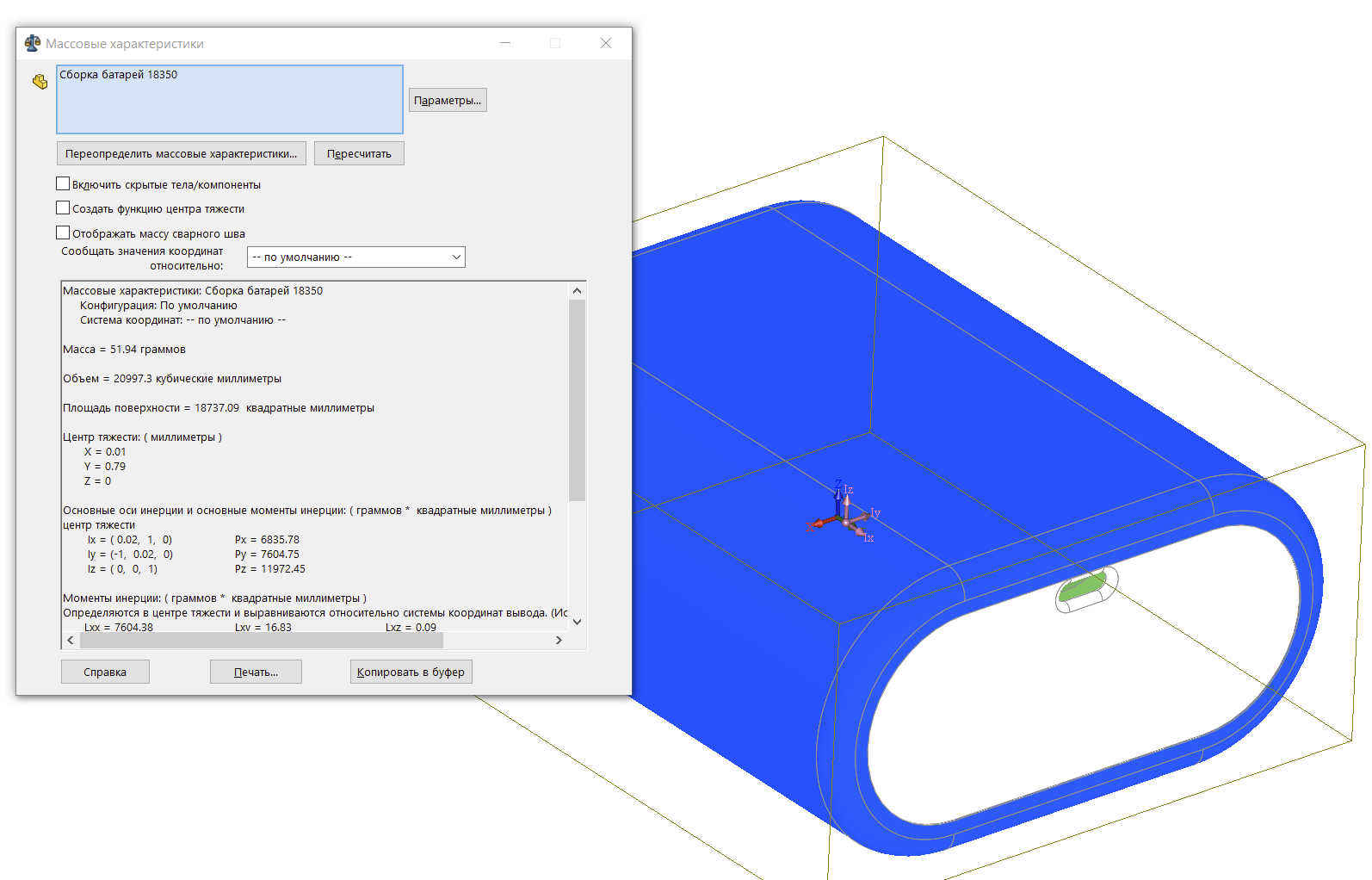This screenshot has height=880, width=1372.
Task: Click the scroll left arrow in results
Action: 71,640
